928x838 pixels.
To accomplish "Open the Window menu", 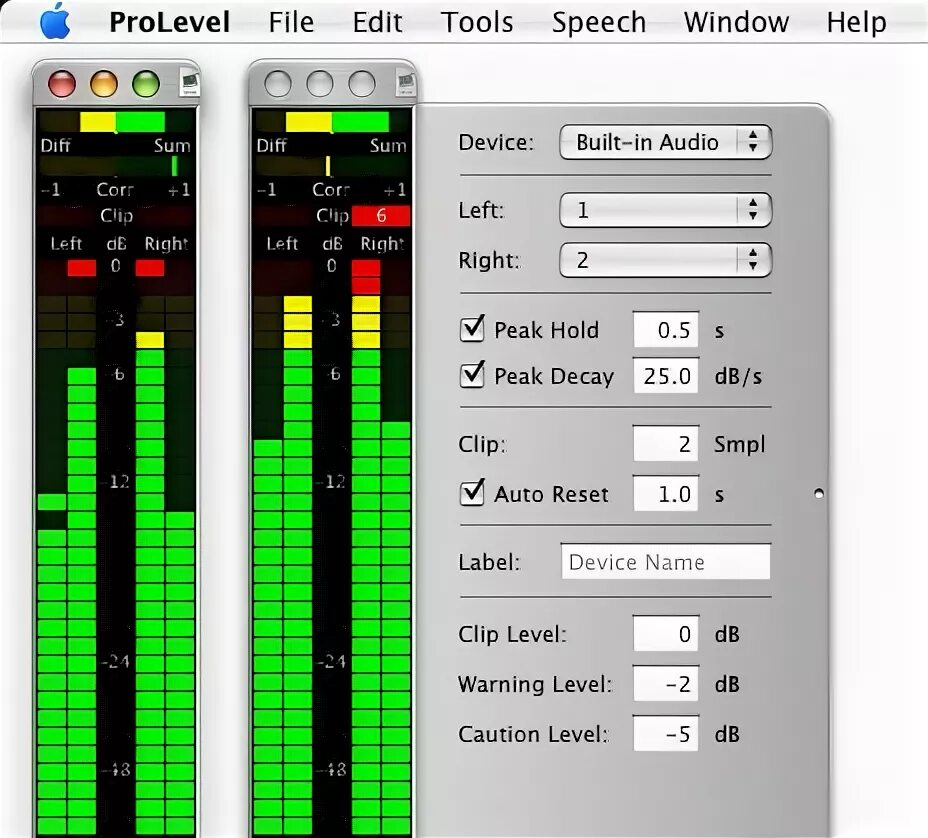I will pos(736,22).
